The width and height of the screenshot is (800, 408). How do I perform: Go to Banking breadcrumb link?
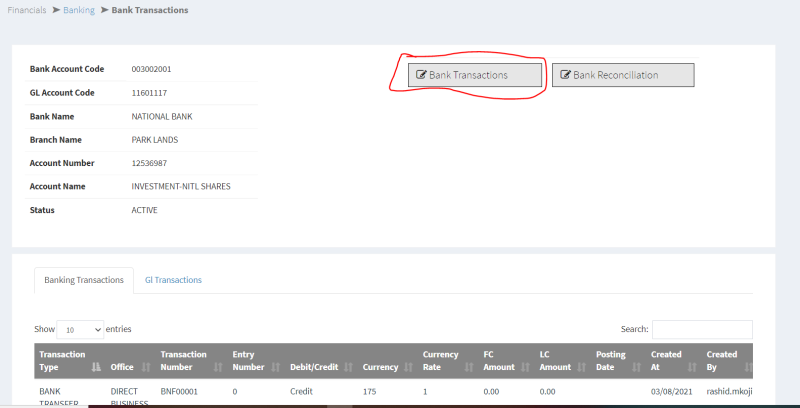pos(80,10)
